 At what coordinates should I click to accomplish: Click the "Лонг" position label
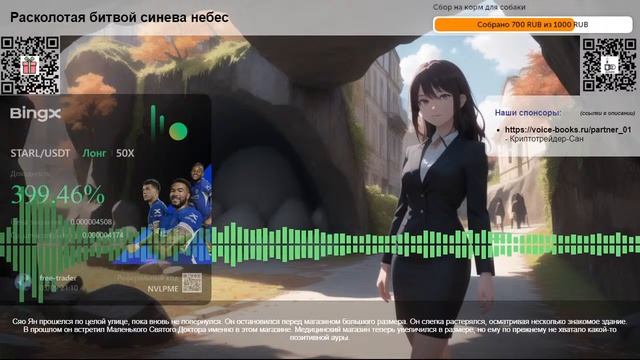(x=94, y=153)
